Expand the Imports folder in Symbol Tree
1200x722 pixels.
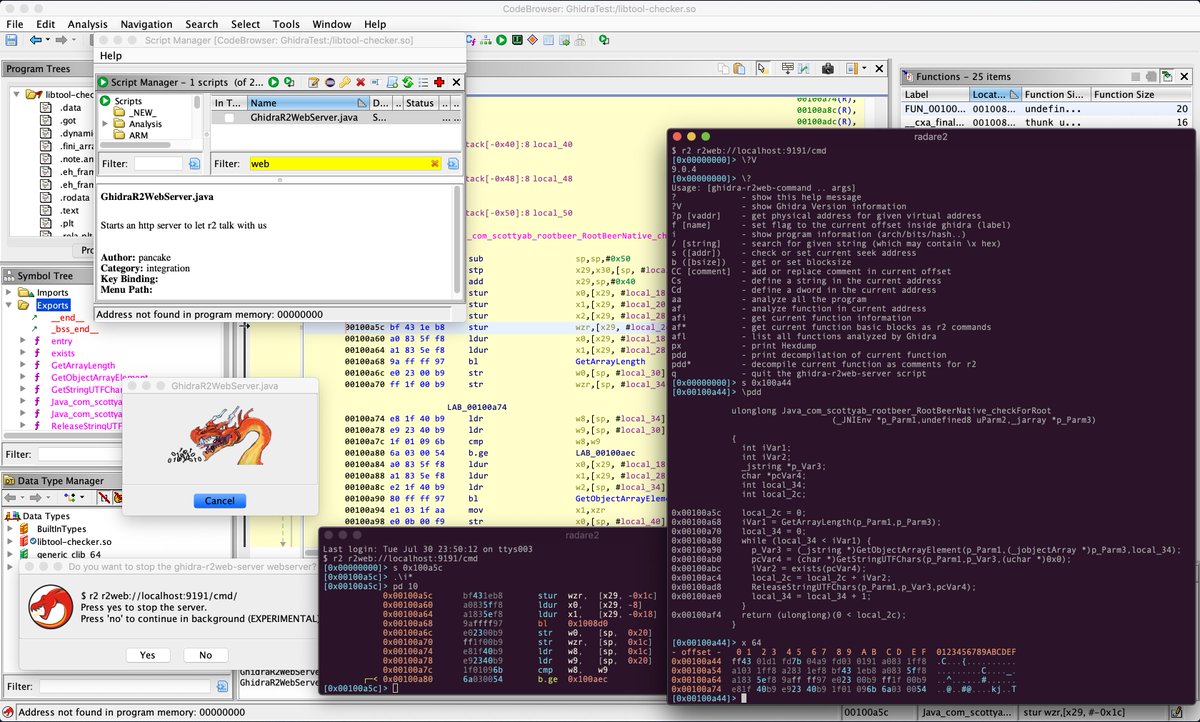(8, 293)
